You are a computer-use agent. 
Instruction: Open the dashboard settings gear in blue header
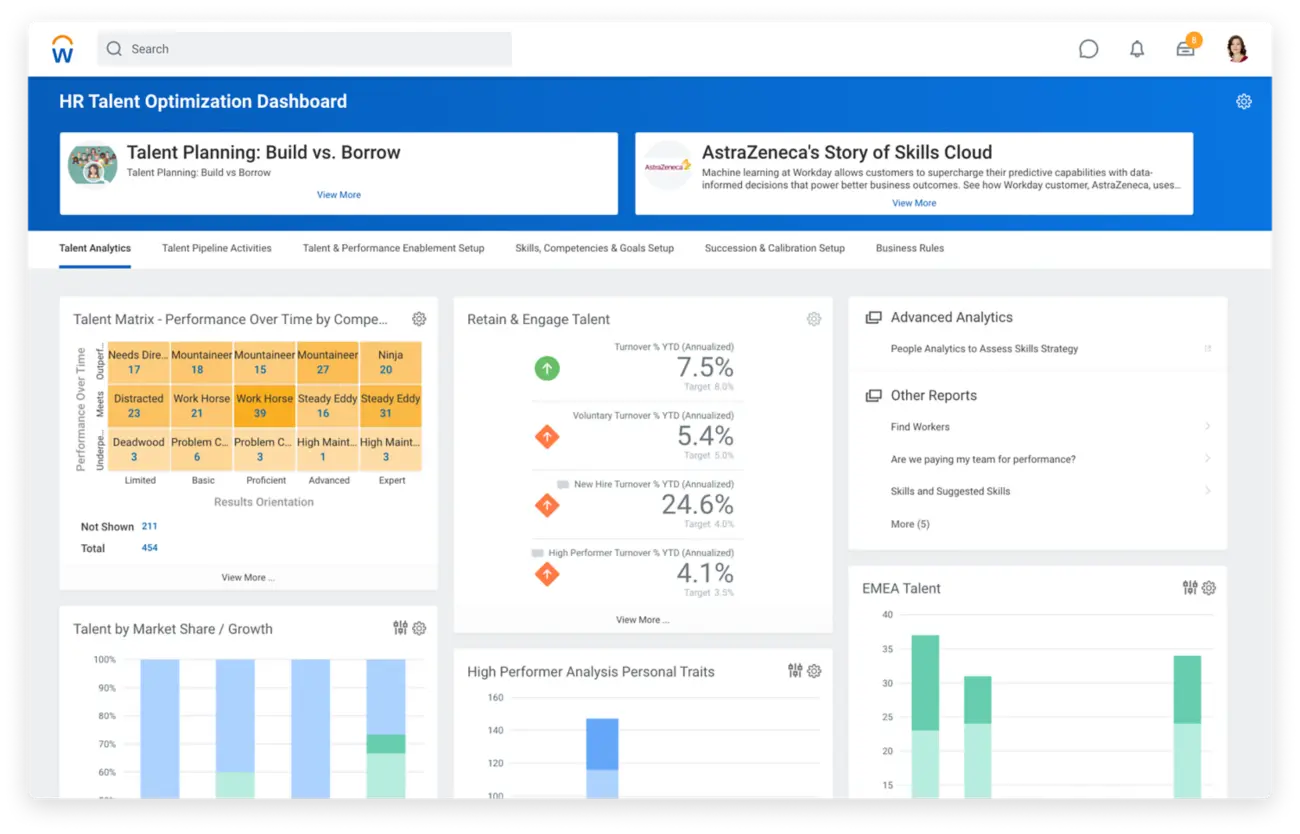(1243, 101)
